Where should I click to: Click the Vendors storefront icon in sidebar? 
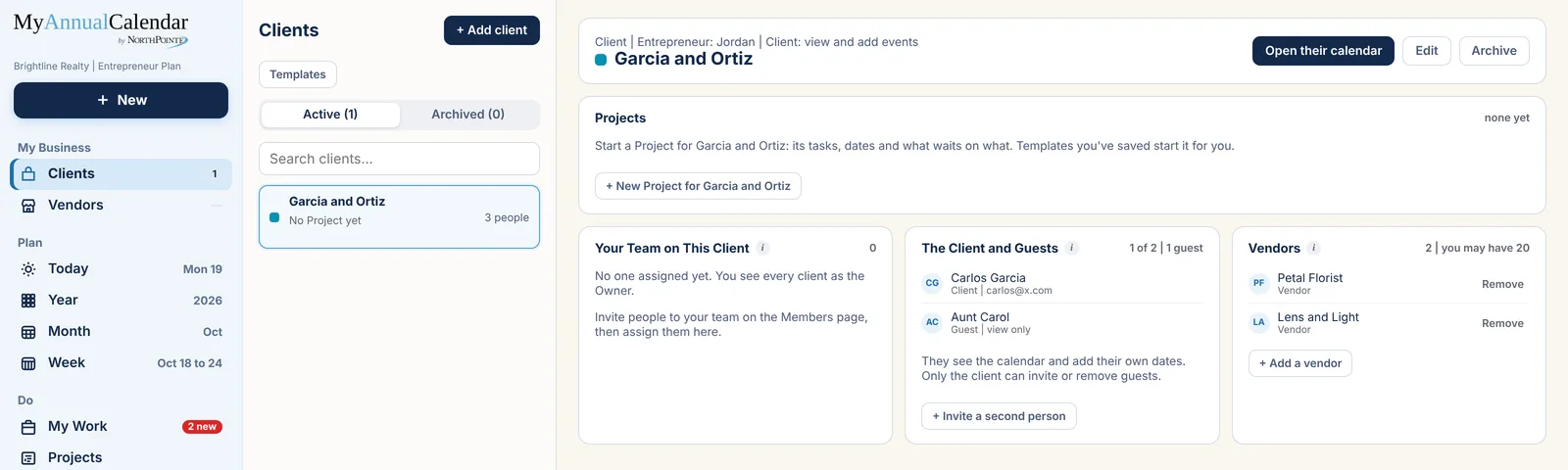(x=28, y=206)
